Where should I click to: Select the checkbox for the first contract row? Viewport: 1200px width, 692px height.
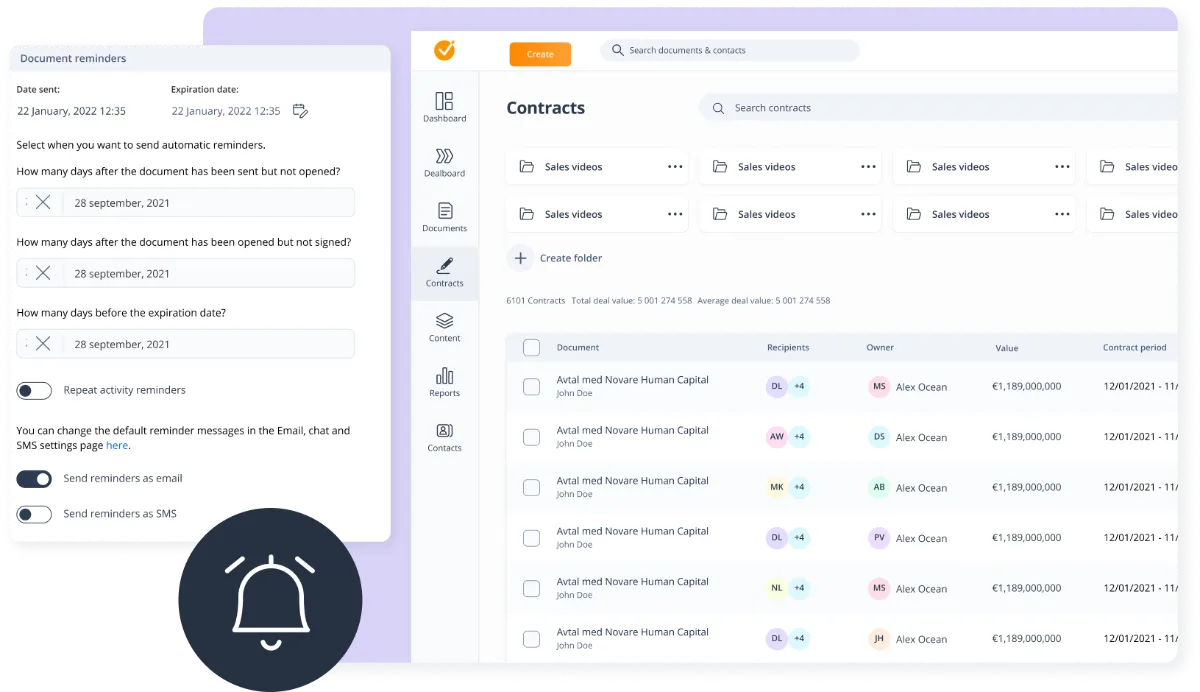pos(531,386)
